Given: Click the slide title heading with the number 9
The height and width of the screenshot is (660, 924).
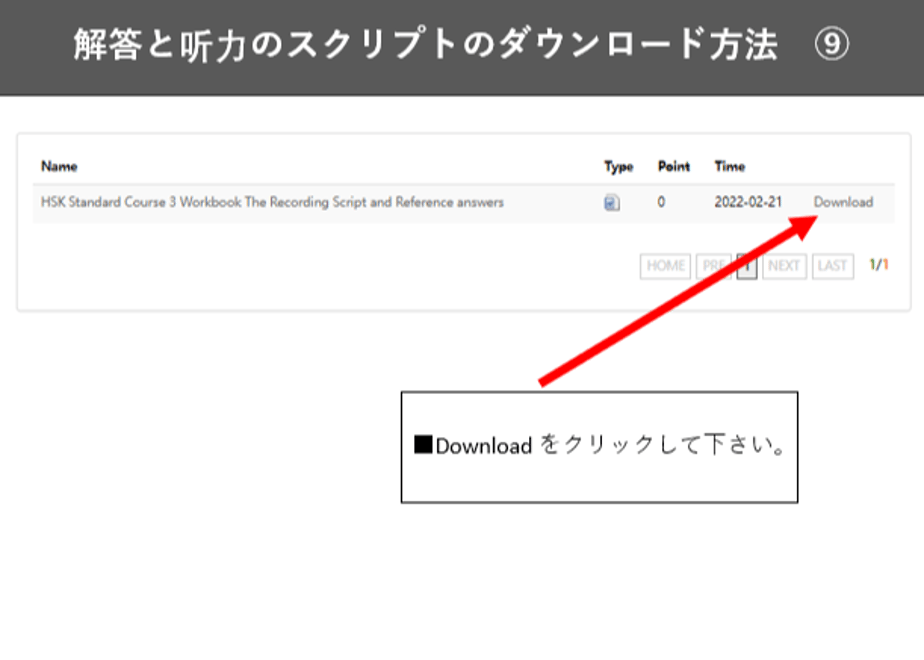Looking at the screenshot, I should tap(461, 45).
